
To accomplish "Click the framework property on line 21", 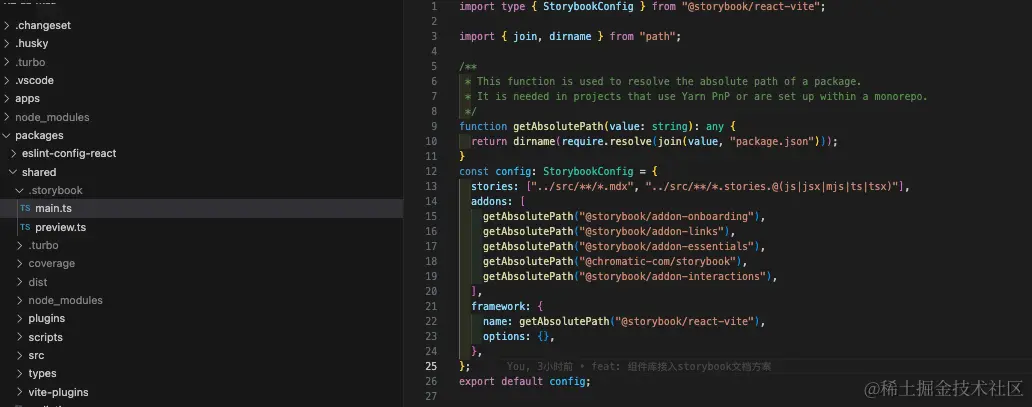I will 498,306.
